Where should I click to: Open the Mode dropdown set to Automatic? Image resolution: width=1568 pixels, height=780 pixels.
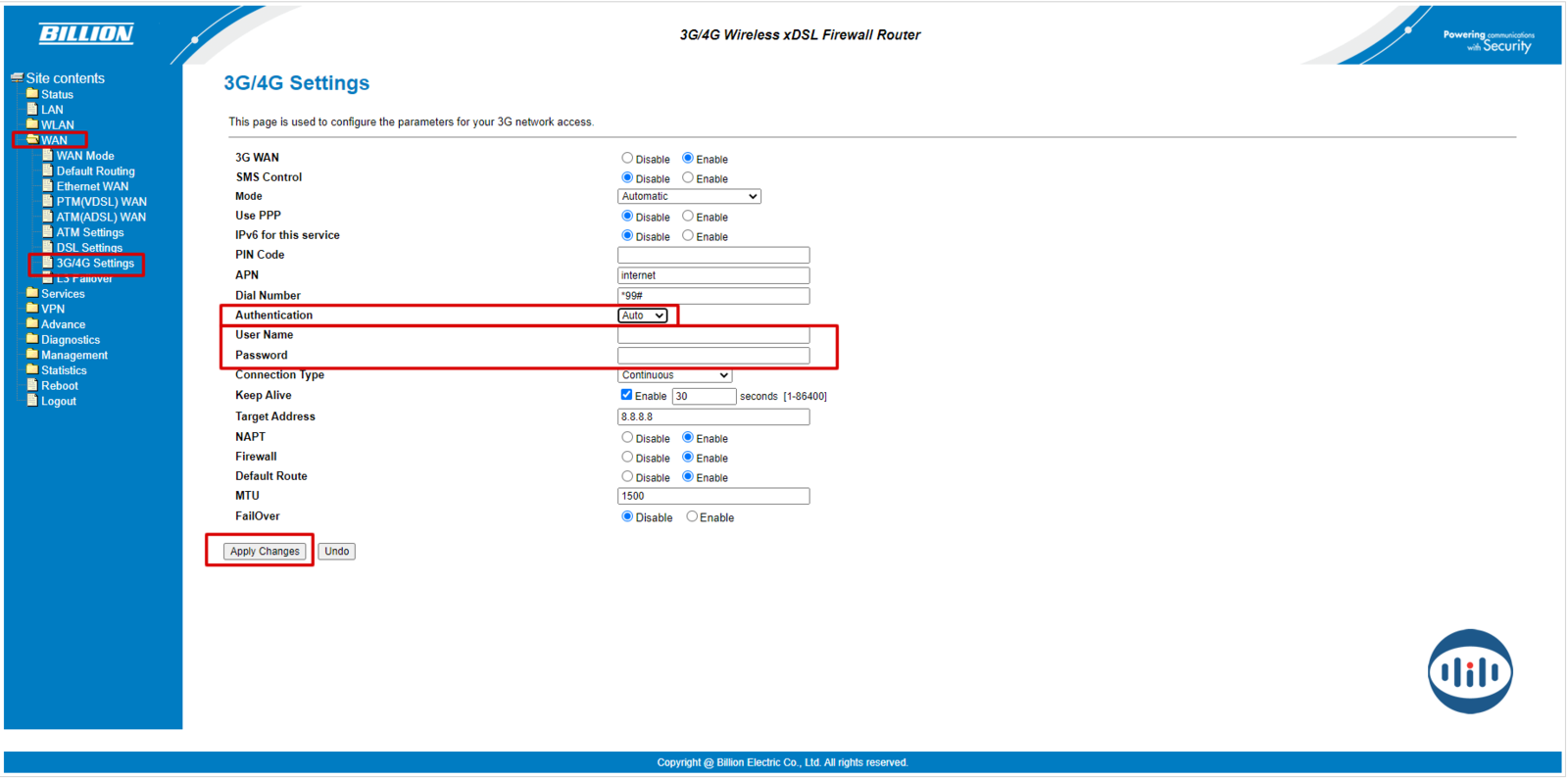pyautogui.click(x=689, y=196)
